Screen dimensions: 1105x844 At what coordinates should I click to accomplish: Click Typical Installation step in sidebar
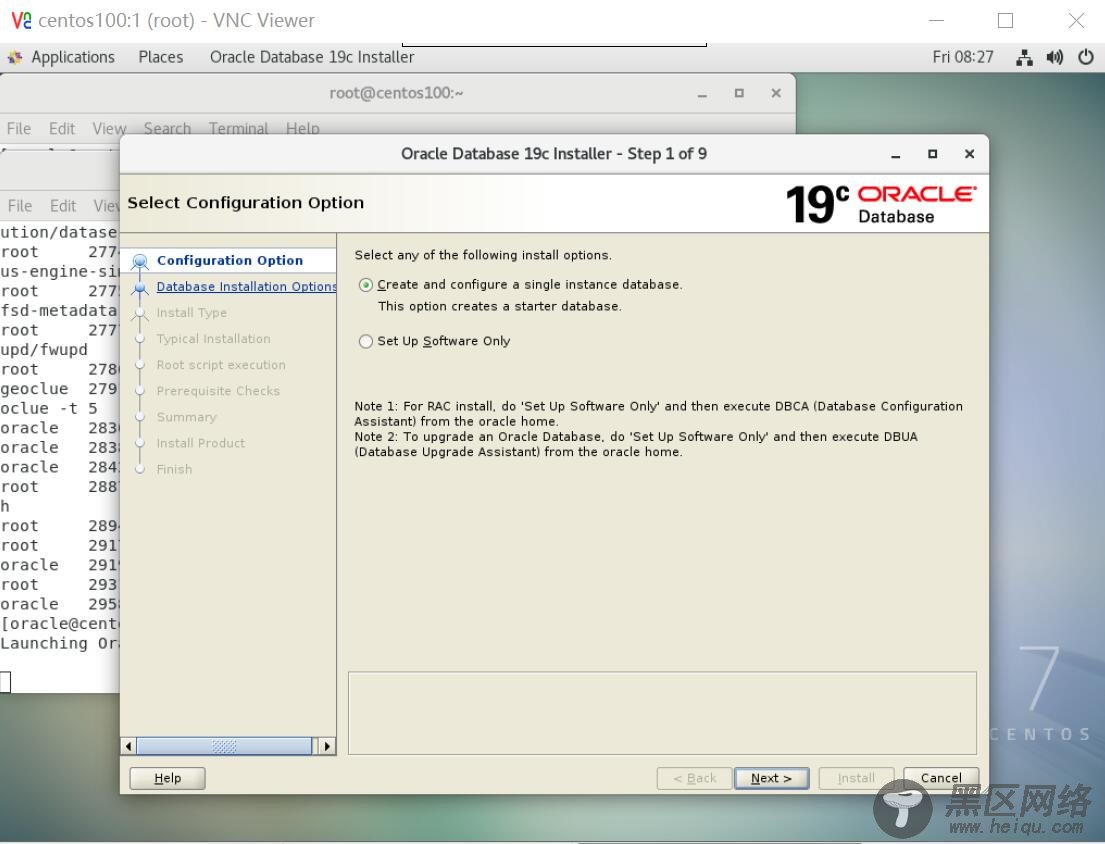pyautogui.click(x=214, y=339)
